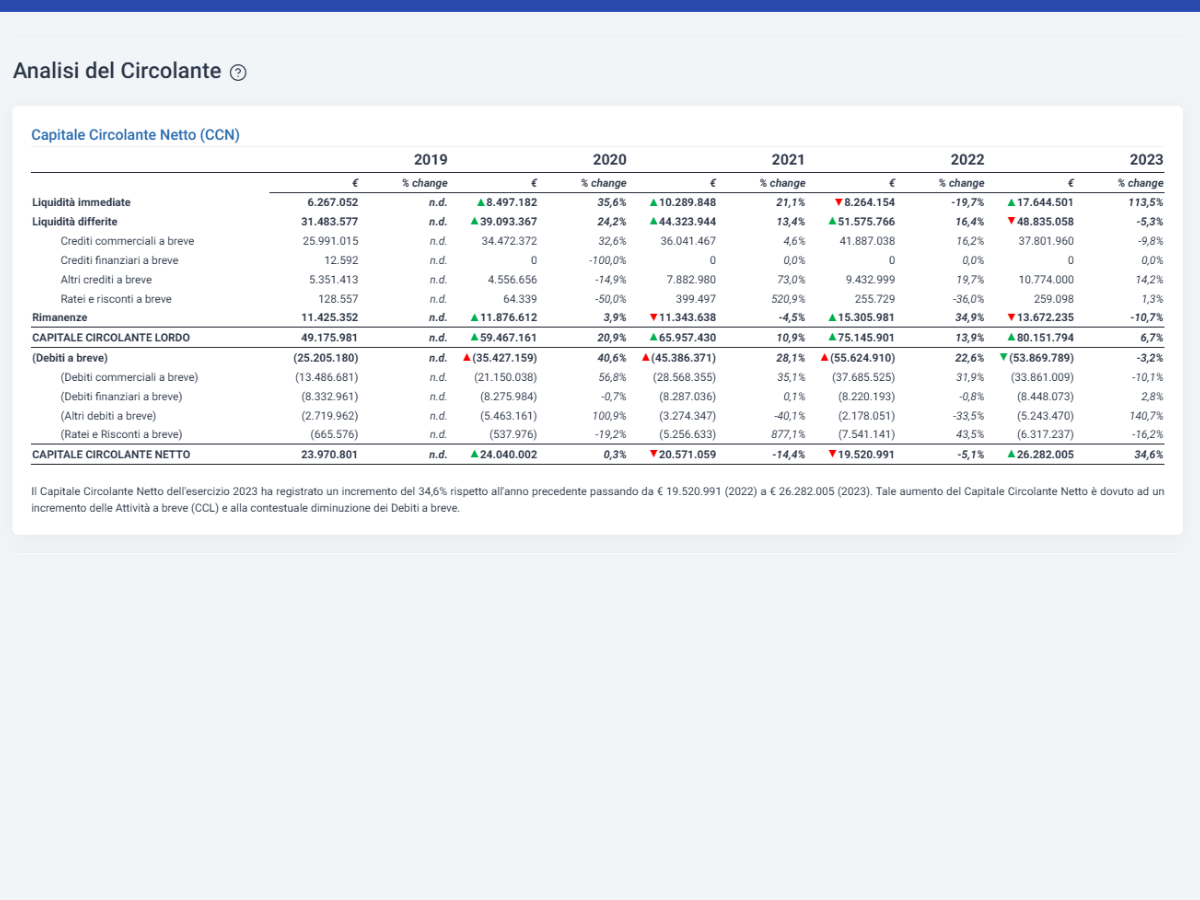The height and width of the screenshot is (900, 1200).
Task: Select the Ratei e risconti a breve label
Action: click(x=116, y=298)
